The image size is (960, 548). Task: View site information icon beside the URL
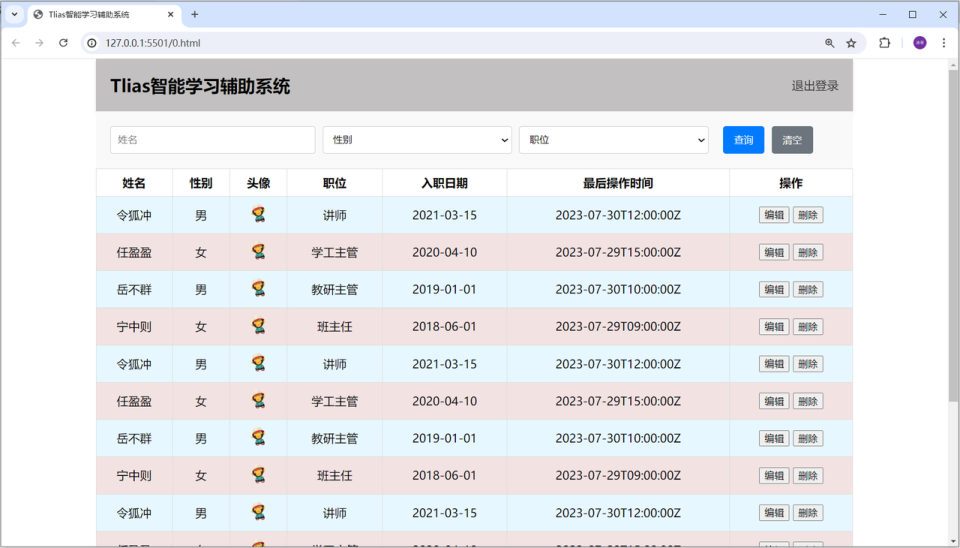point(92,43)
